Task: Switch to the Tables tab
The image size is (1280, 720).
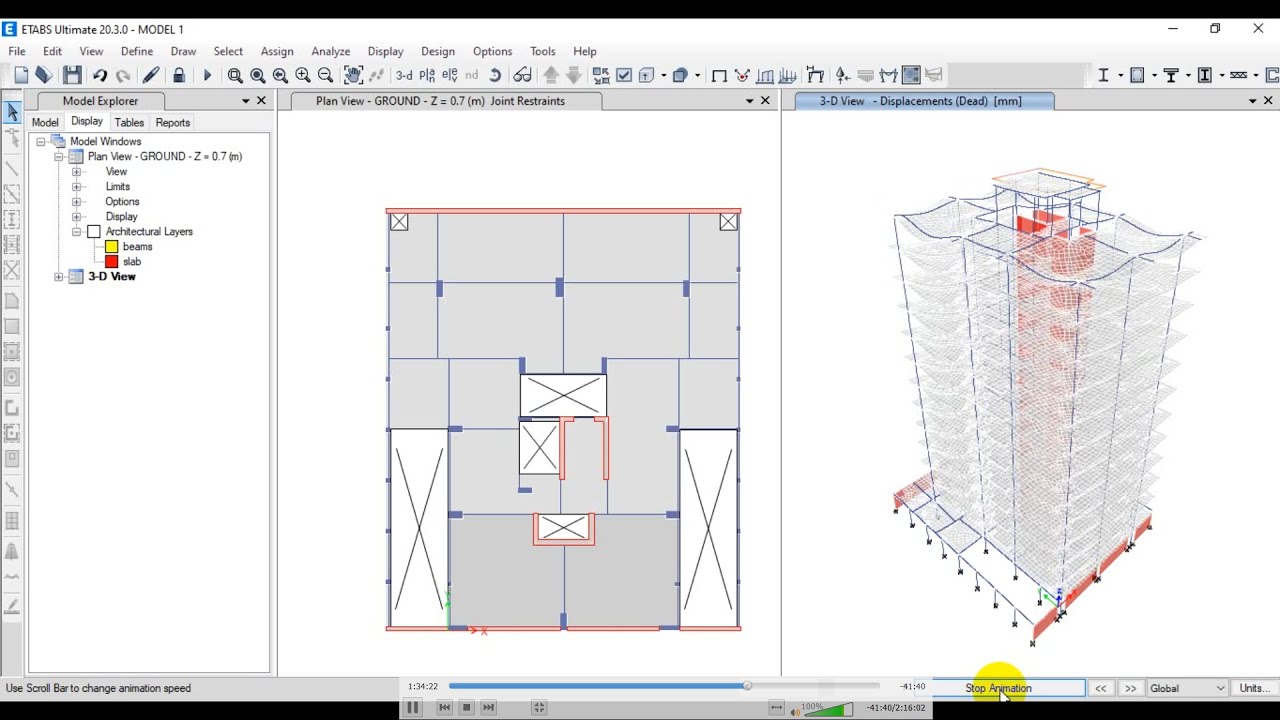Action: (x=129, y=122)
